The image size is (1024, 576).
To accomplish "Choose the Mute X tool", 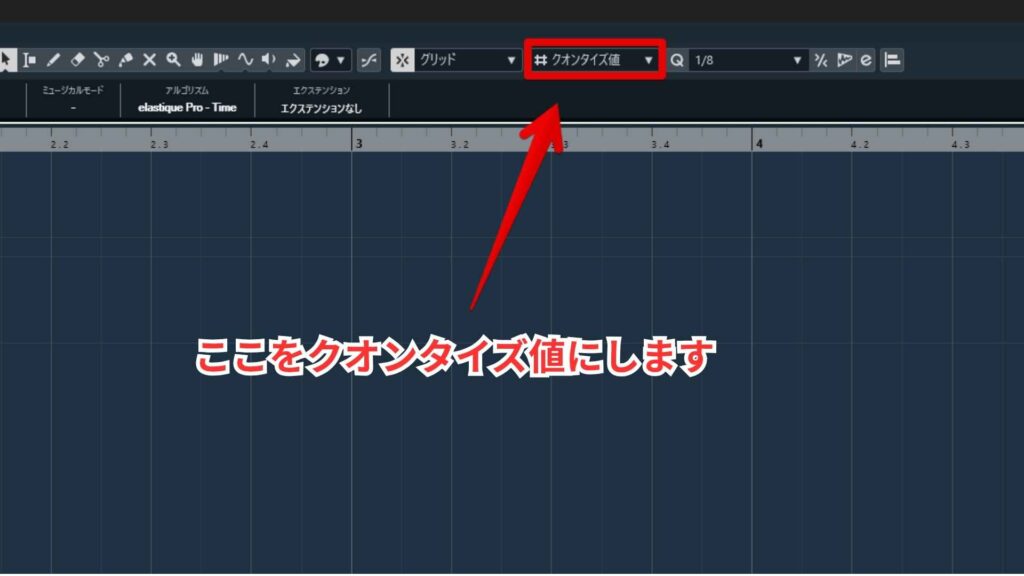I will pyautogui.click(x=150, y=60).
